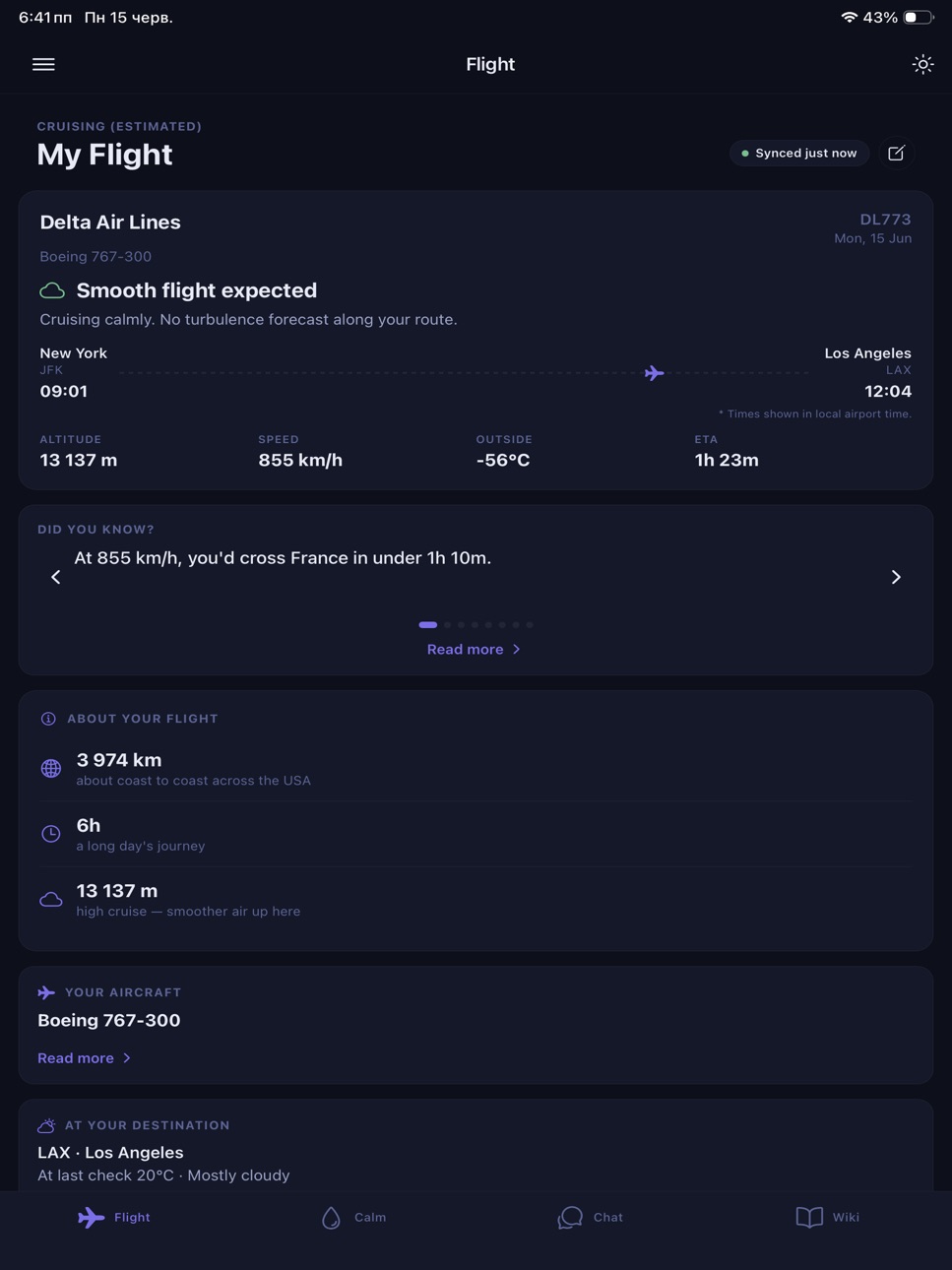
Task: Toggle light theme with the sun icon
Action: (922, 64)
